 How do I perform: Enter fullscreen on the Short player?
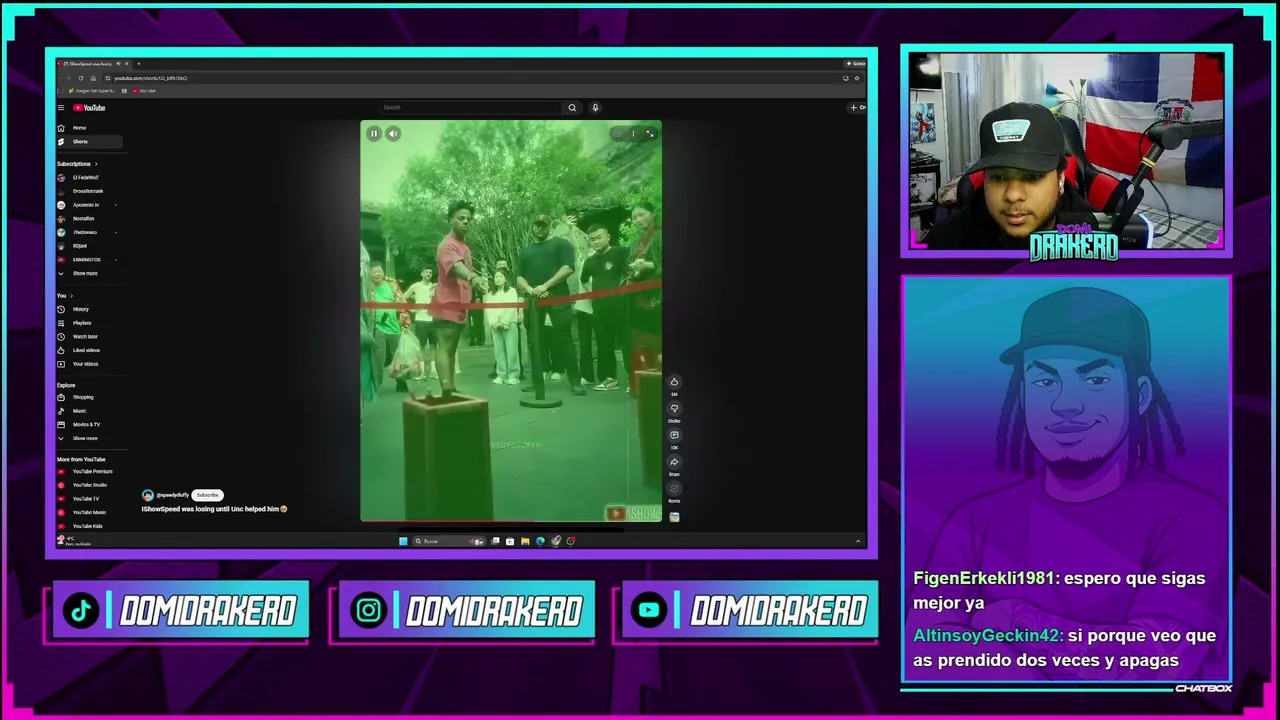click(650, 133)
